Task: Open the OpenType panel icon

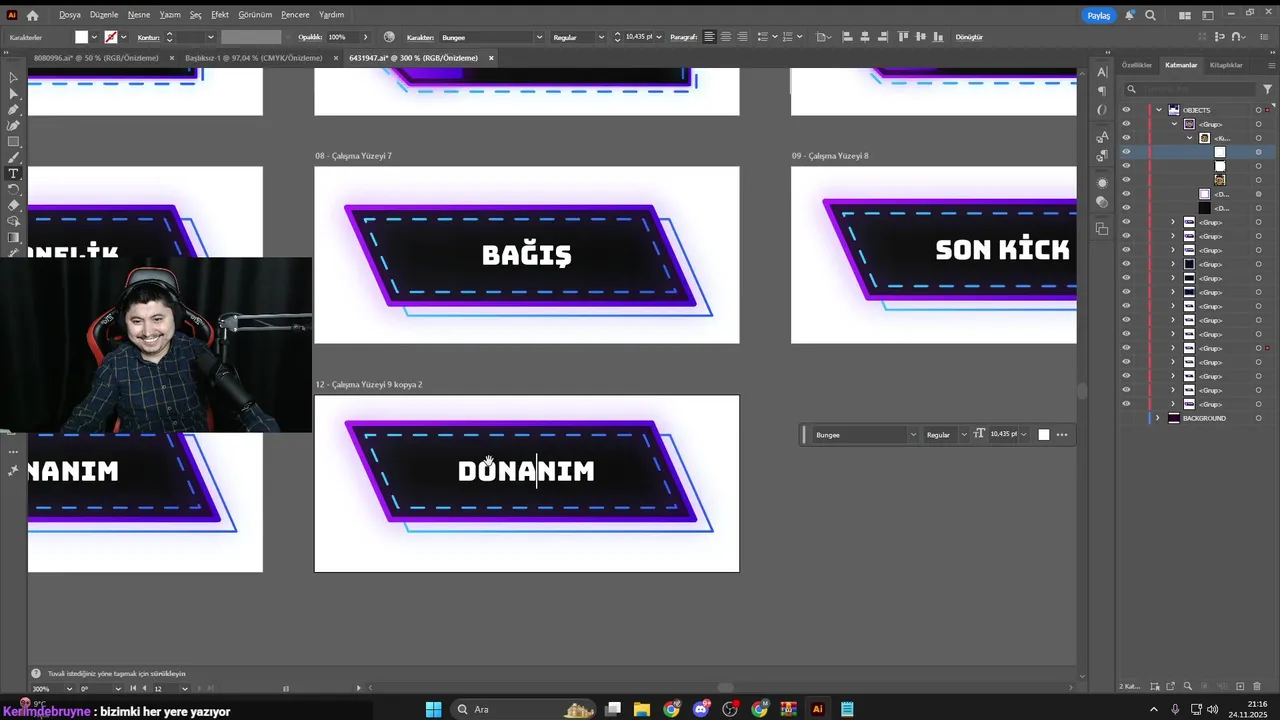Action: [x=1102, y=110]
